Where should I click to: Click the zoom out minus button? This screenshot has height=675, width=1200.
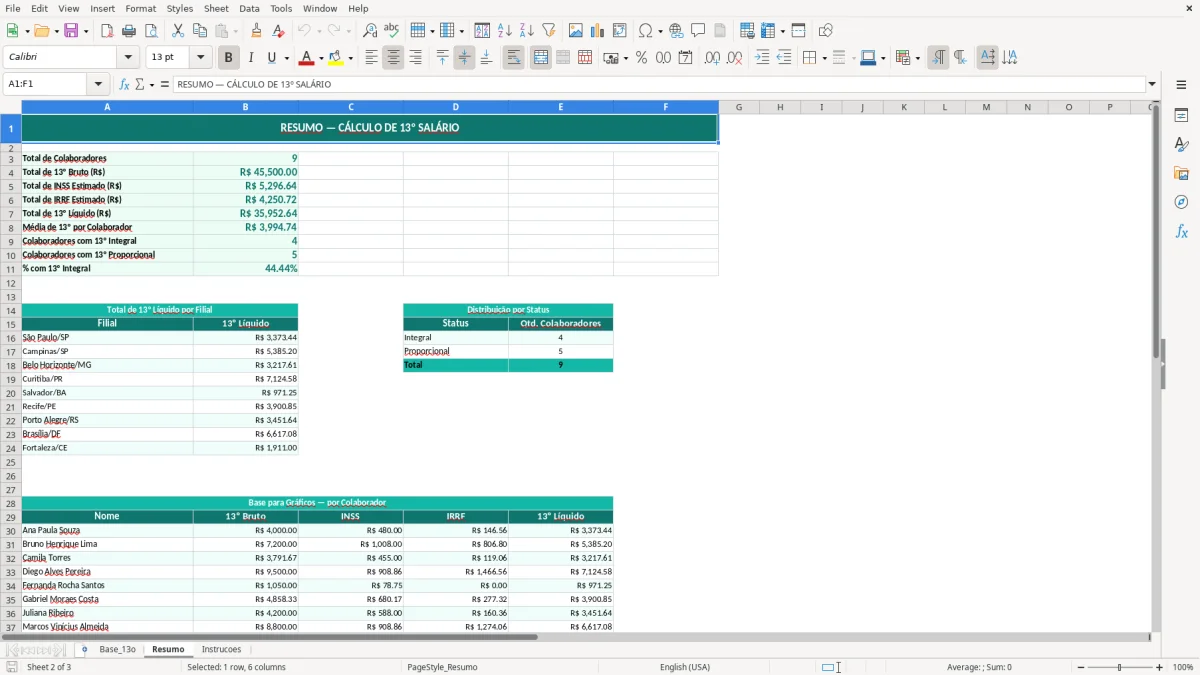point(1081,667)
